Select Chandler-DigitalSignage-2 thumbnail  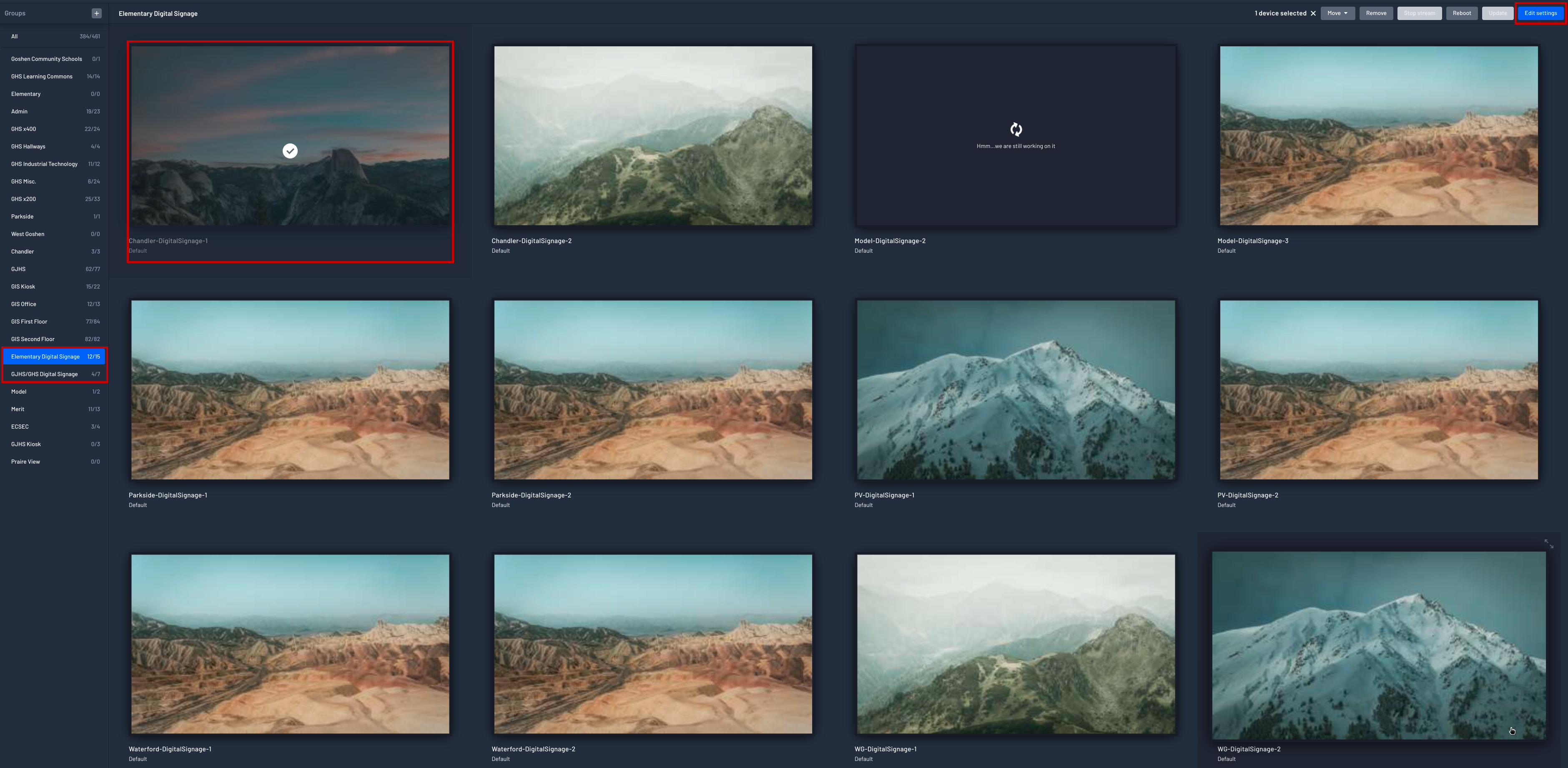pyautogui.click(x=652, y=136)
